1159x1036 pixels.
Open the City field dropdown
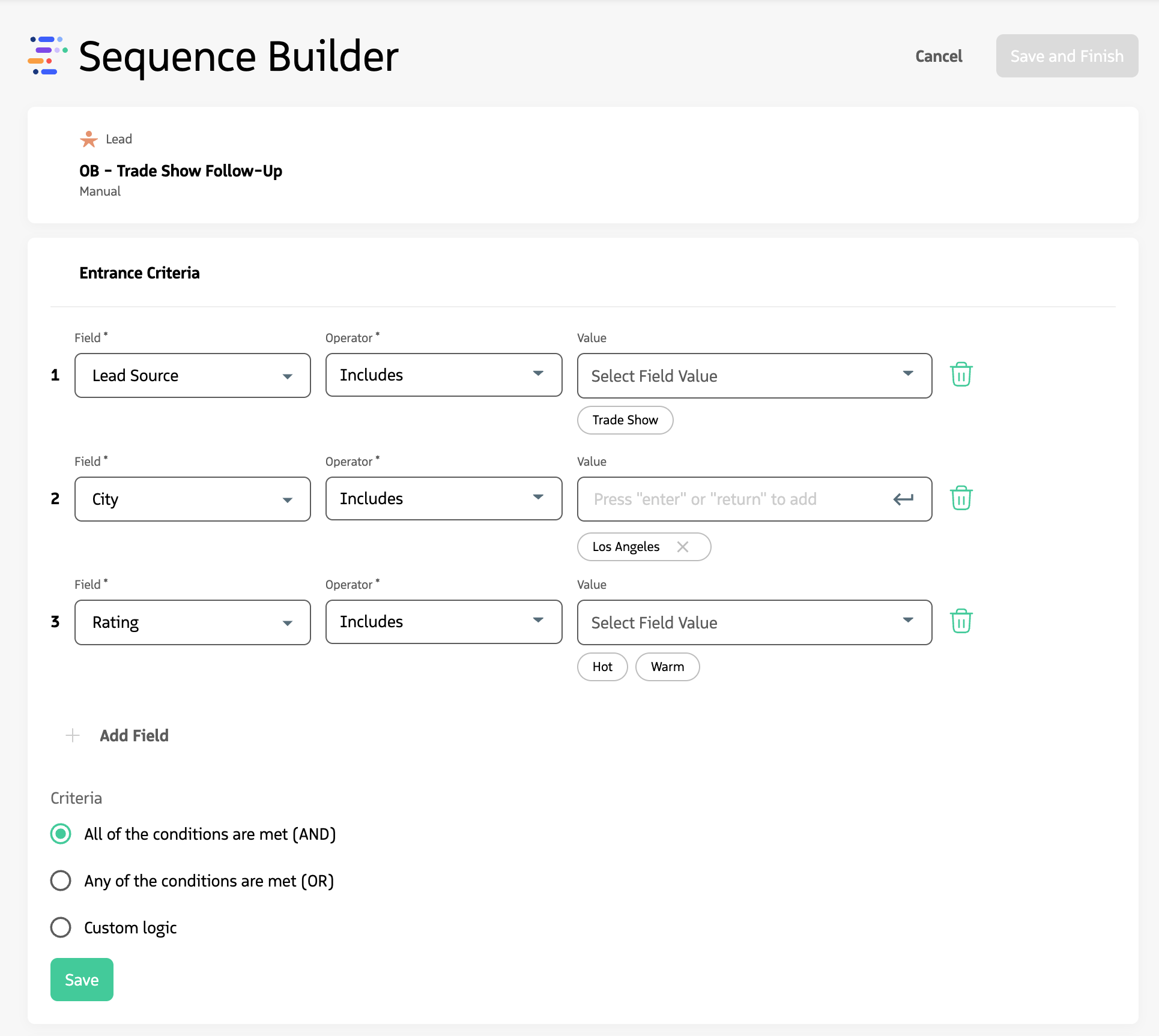tap(288, 499)
